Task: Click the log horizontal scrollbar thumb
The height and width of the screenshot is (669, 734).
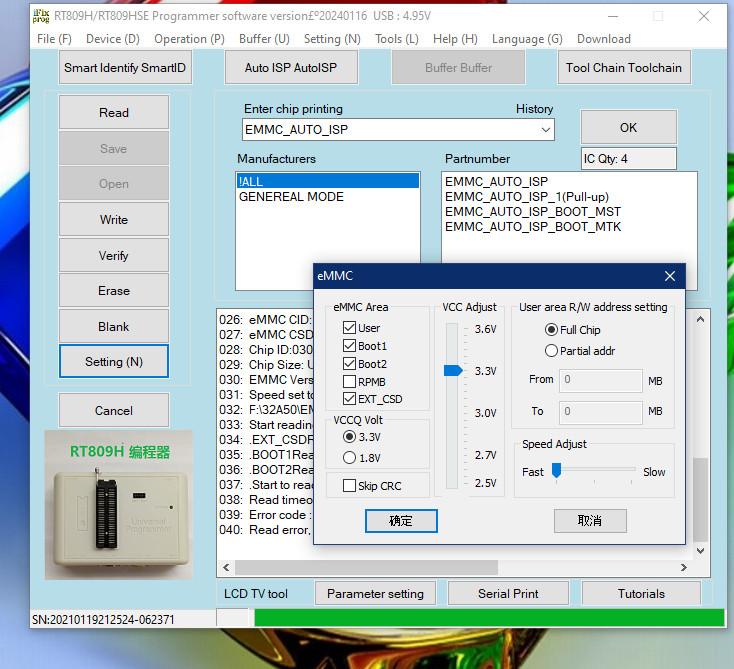Action: pyautogui.click(x=367, y=567)
